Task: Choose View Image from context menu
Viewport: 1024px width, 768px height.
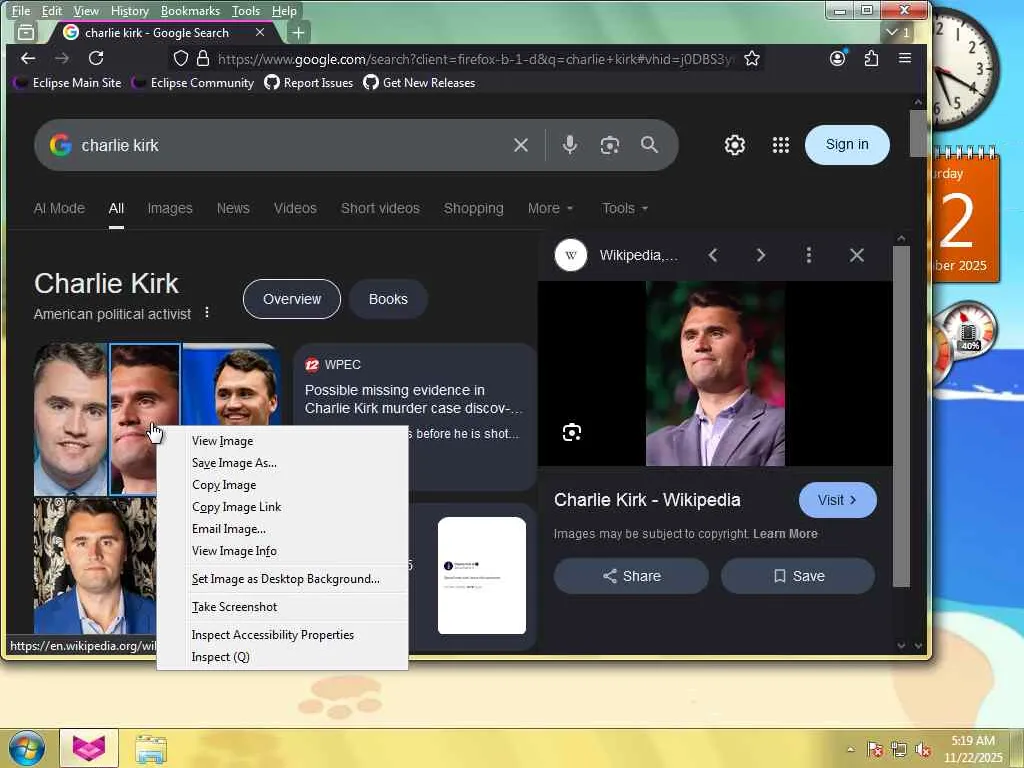Action: 283,441
